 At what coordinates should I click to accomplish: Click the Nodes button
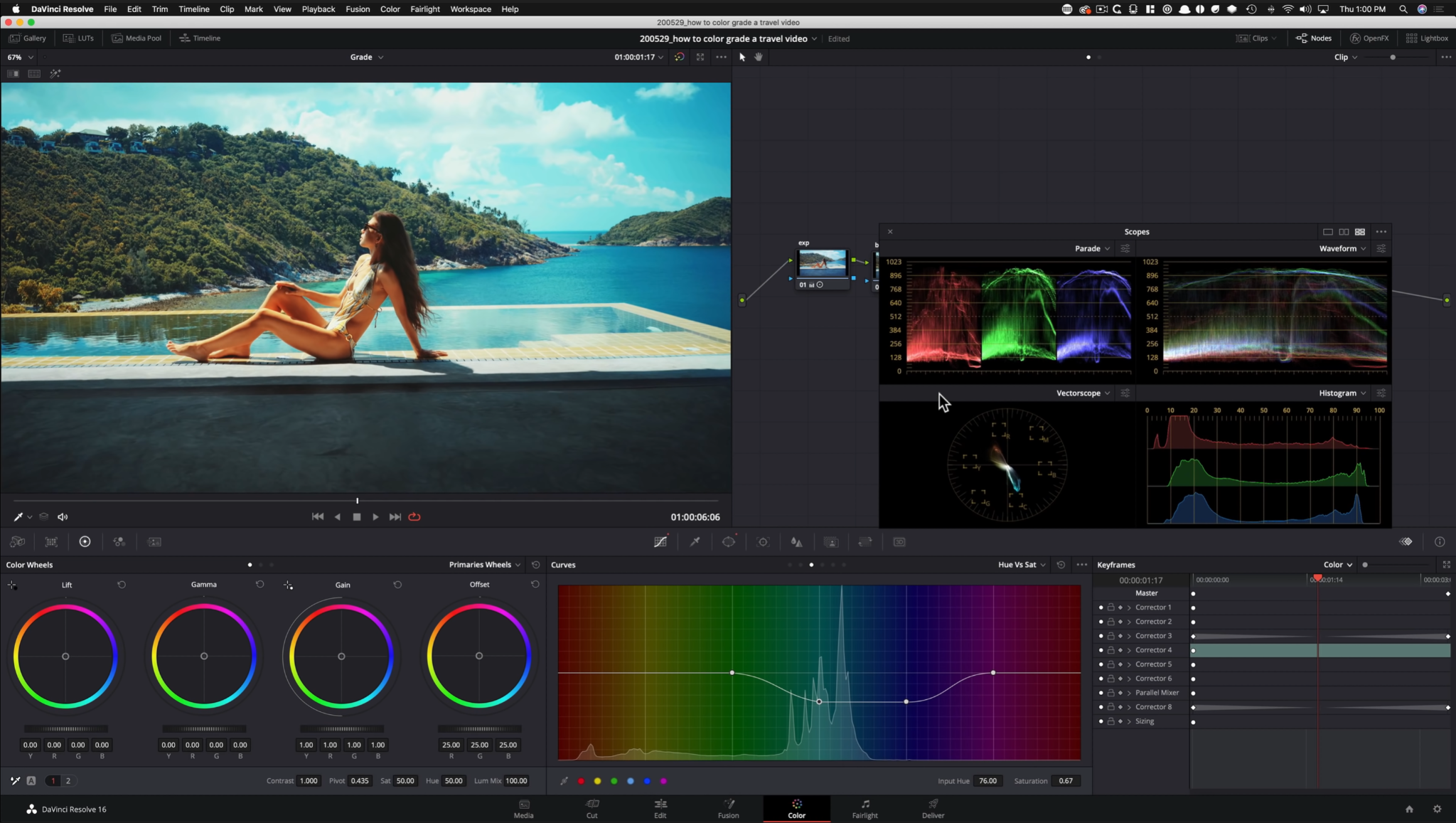coord(1314,38)
